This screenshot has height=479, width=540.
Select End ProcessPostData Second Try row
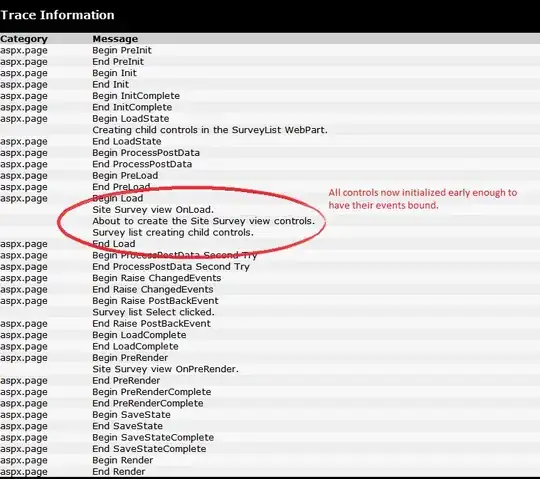[270, 267]
